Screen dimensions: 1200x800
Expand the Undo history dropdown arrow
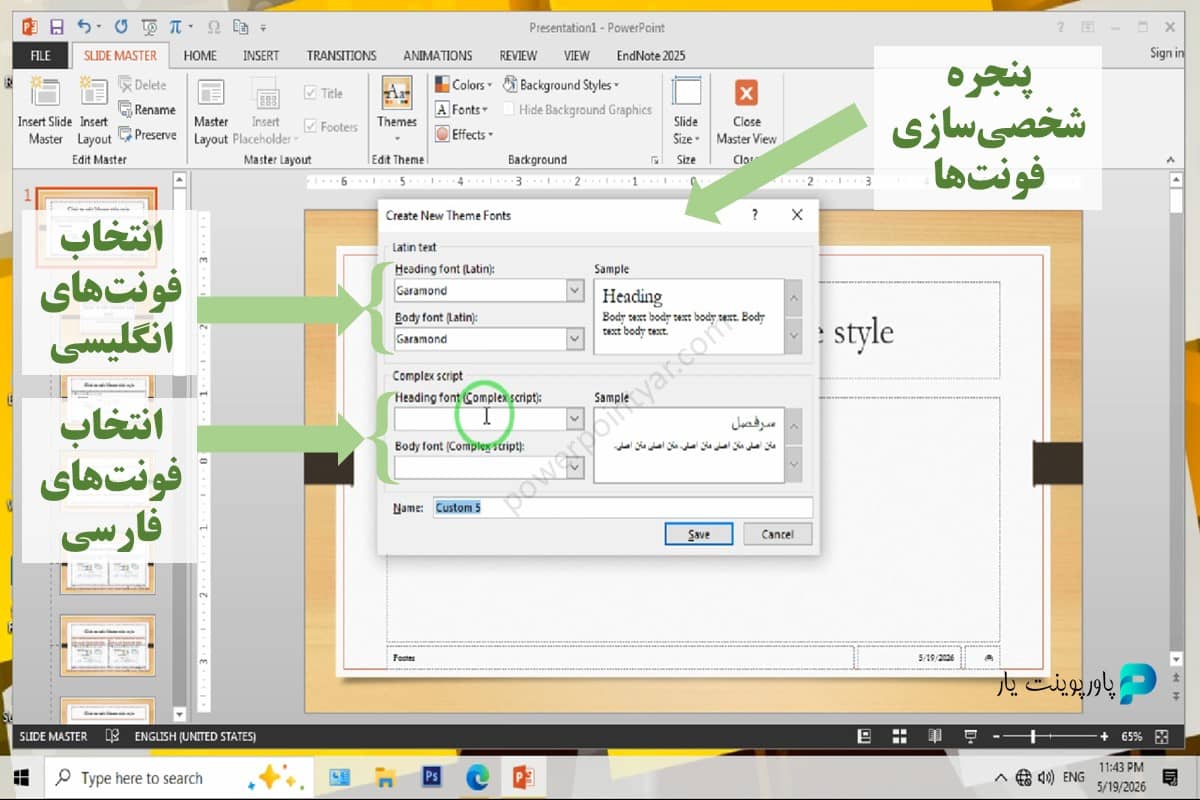(x=101, y=27)
